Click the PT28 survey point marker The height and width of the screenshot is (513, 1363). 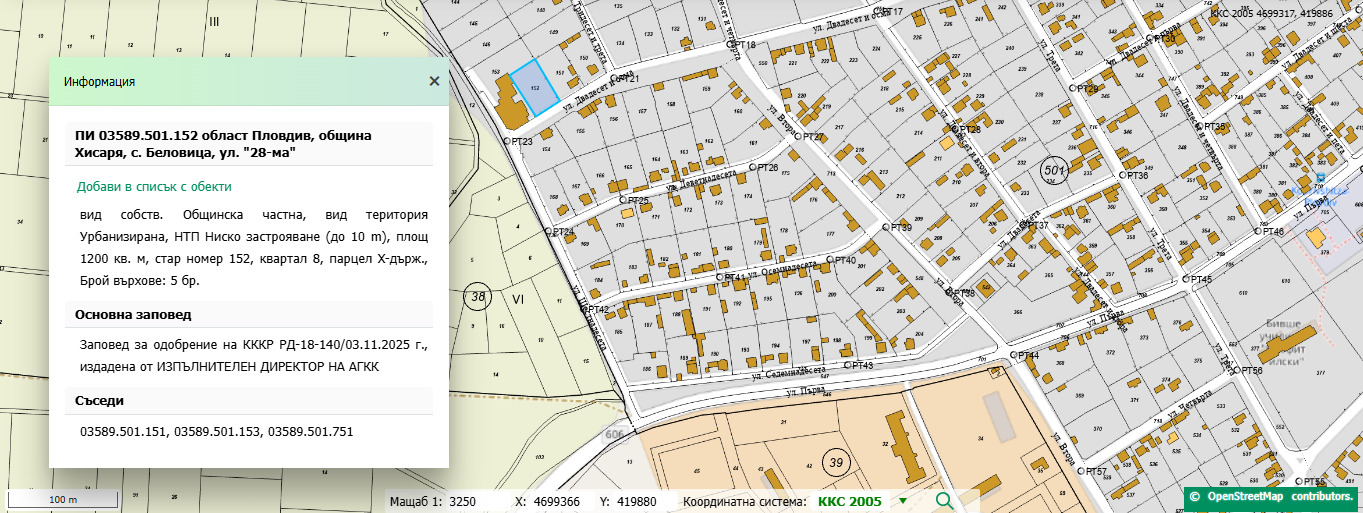point(954,129)
